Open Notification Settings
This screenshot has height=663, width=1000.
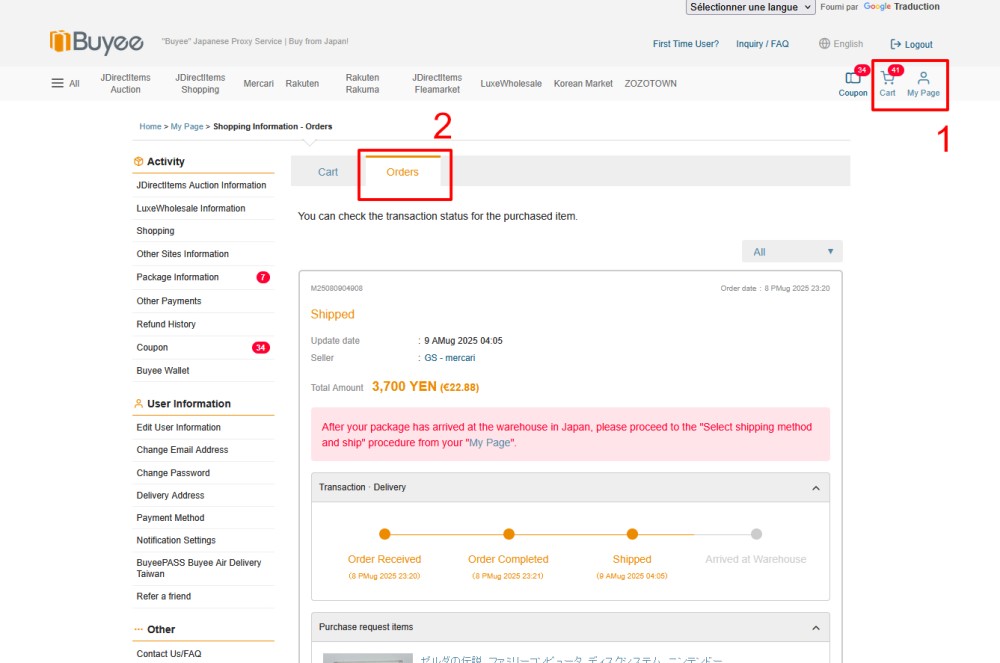[176, 540]
